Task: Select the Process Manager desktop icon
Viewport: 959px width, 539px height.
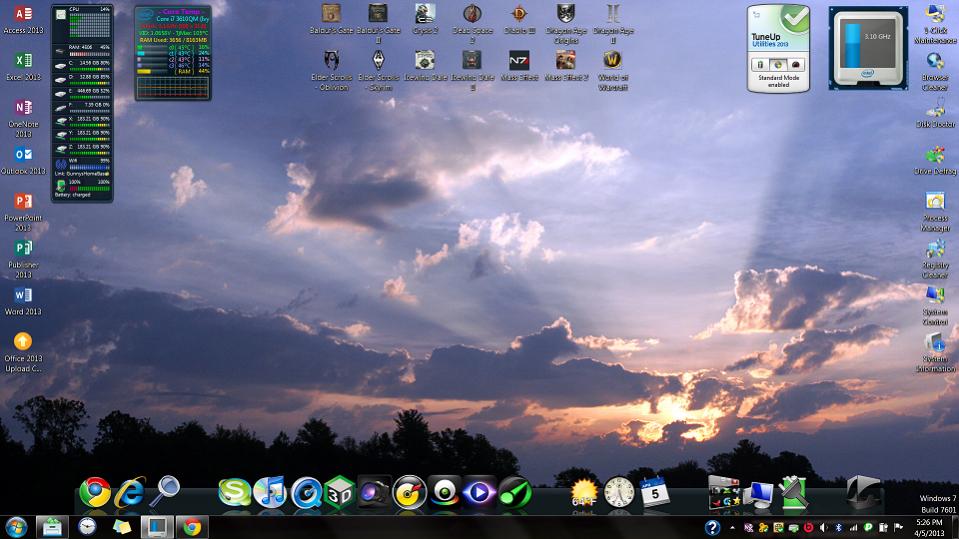Action: 935,212
